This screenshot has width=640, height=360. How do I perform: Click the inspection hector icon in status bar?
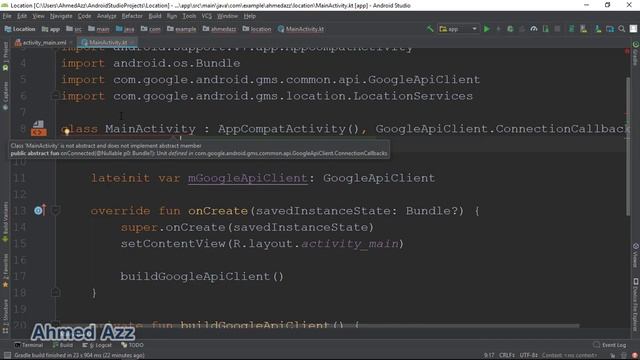coord(623,355)
